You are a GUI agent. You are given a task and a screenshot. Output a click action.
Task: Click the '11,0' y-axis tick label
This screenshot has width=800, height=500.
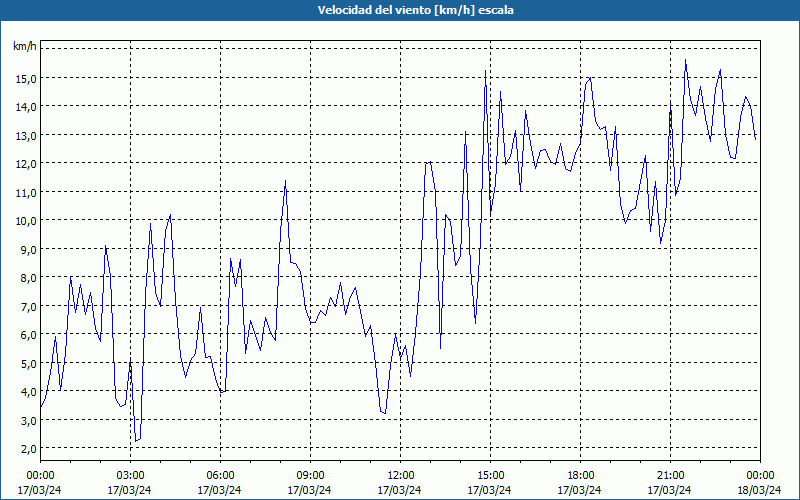[x=26, y=192]
